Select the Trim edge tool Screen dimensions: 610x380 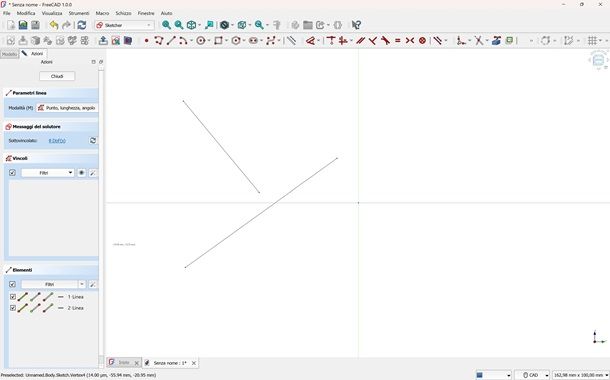(479, 40)
